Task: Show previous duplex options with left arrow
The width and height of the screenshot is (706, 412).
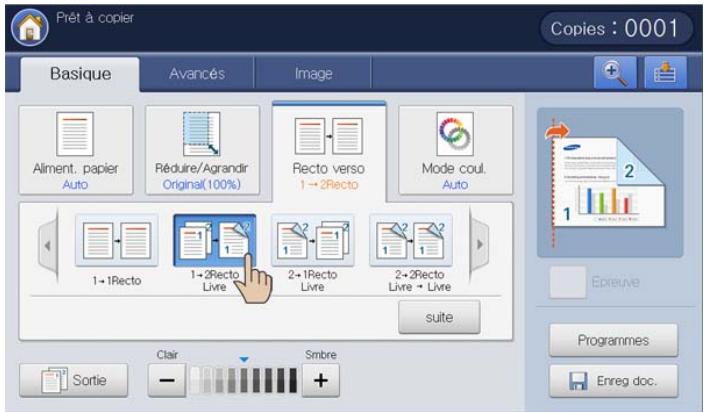Action: (x=48, y=245)
